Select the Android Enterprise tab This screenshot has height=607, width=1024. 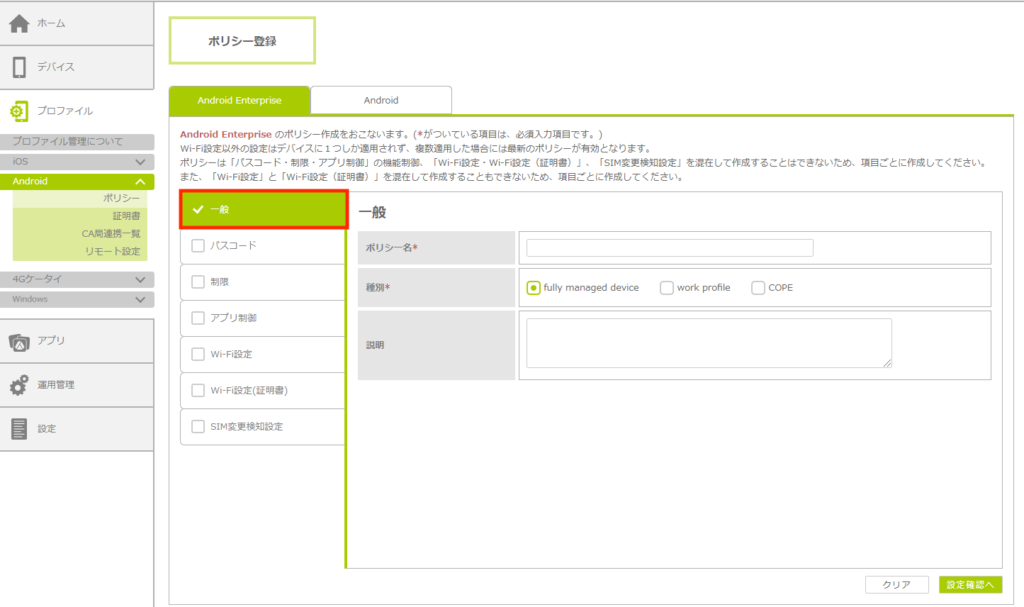pos(239,100)
